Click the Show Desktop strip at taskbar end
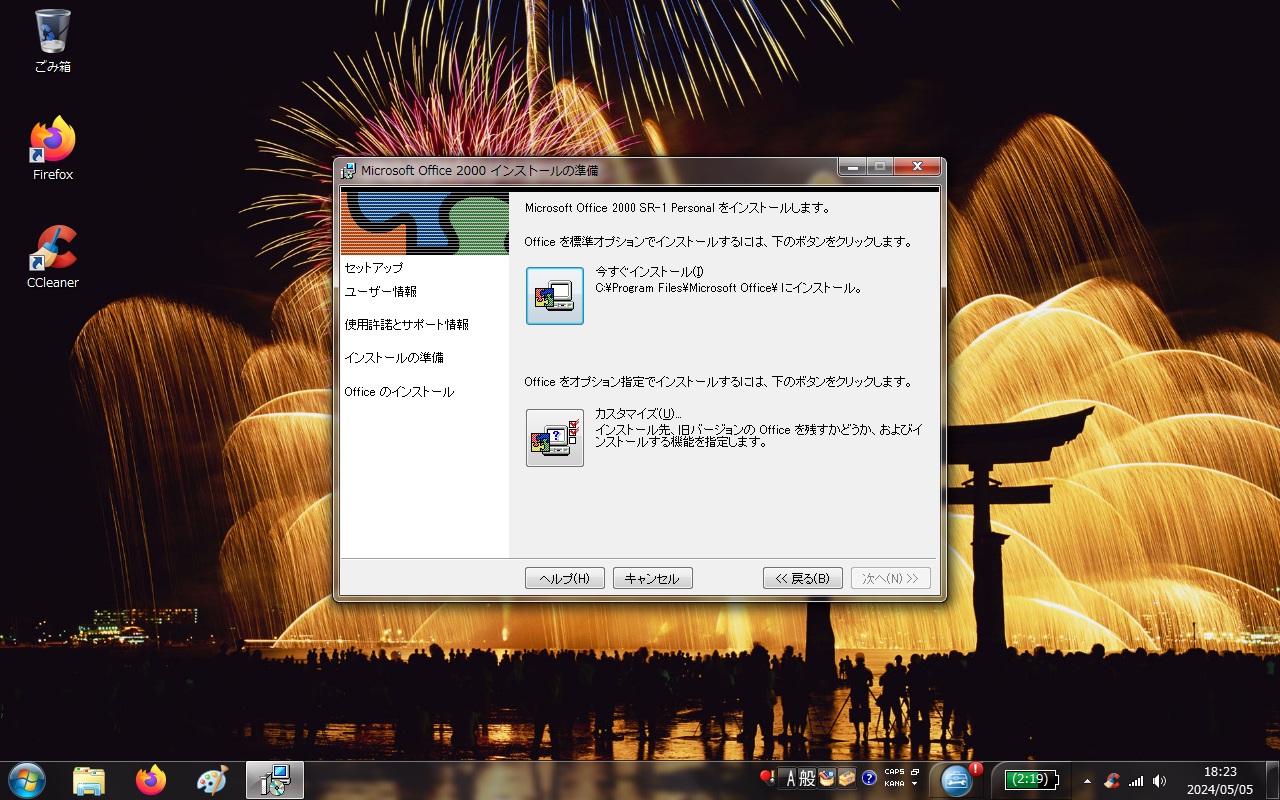Image resolution: width=1280 pixels, height=800 pixels. [1272, 781]
